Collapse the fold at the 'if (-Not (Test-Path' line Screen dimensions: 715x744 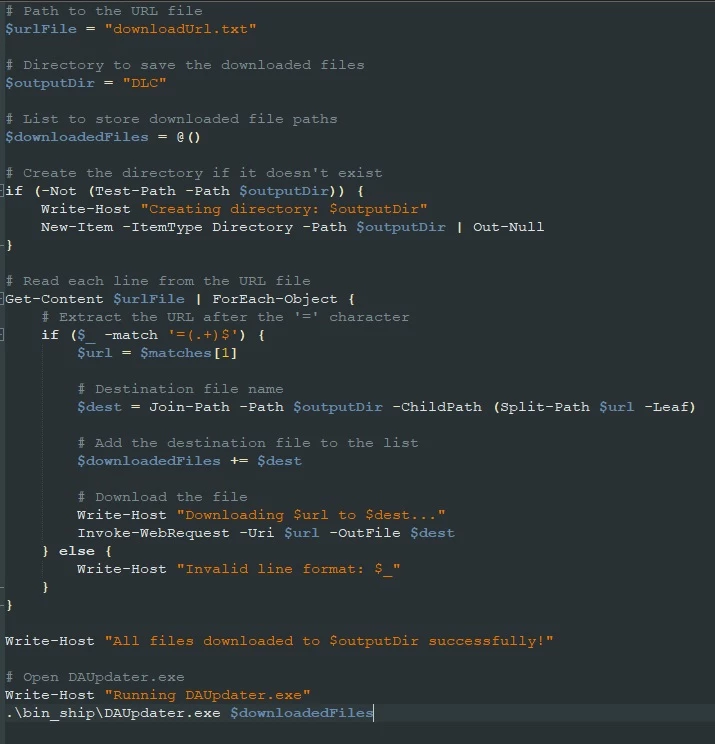click(2, 191)
